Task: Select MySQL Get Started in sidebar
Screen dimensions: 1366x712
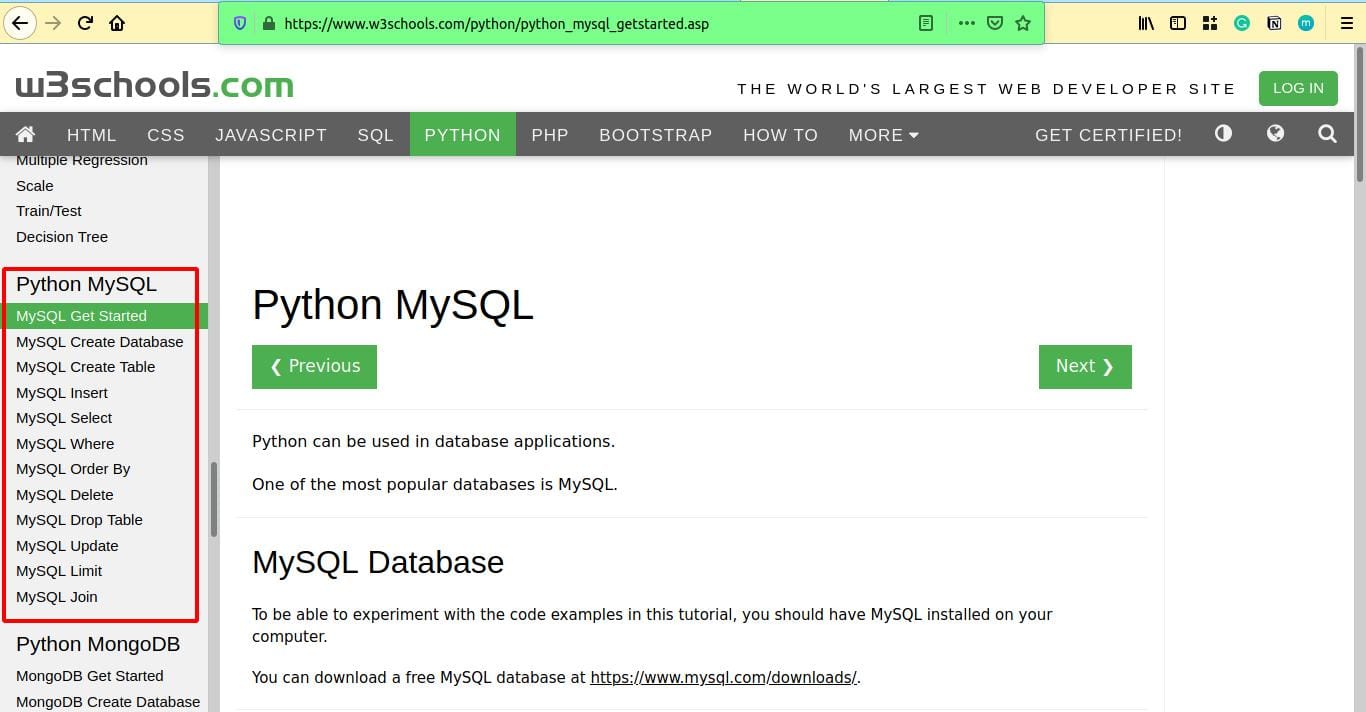Action: (104, 316)
